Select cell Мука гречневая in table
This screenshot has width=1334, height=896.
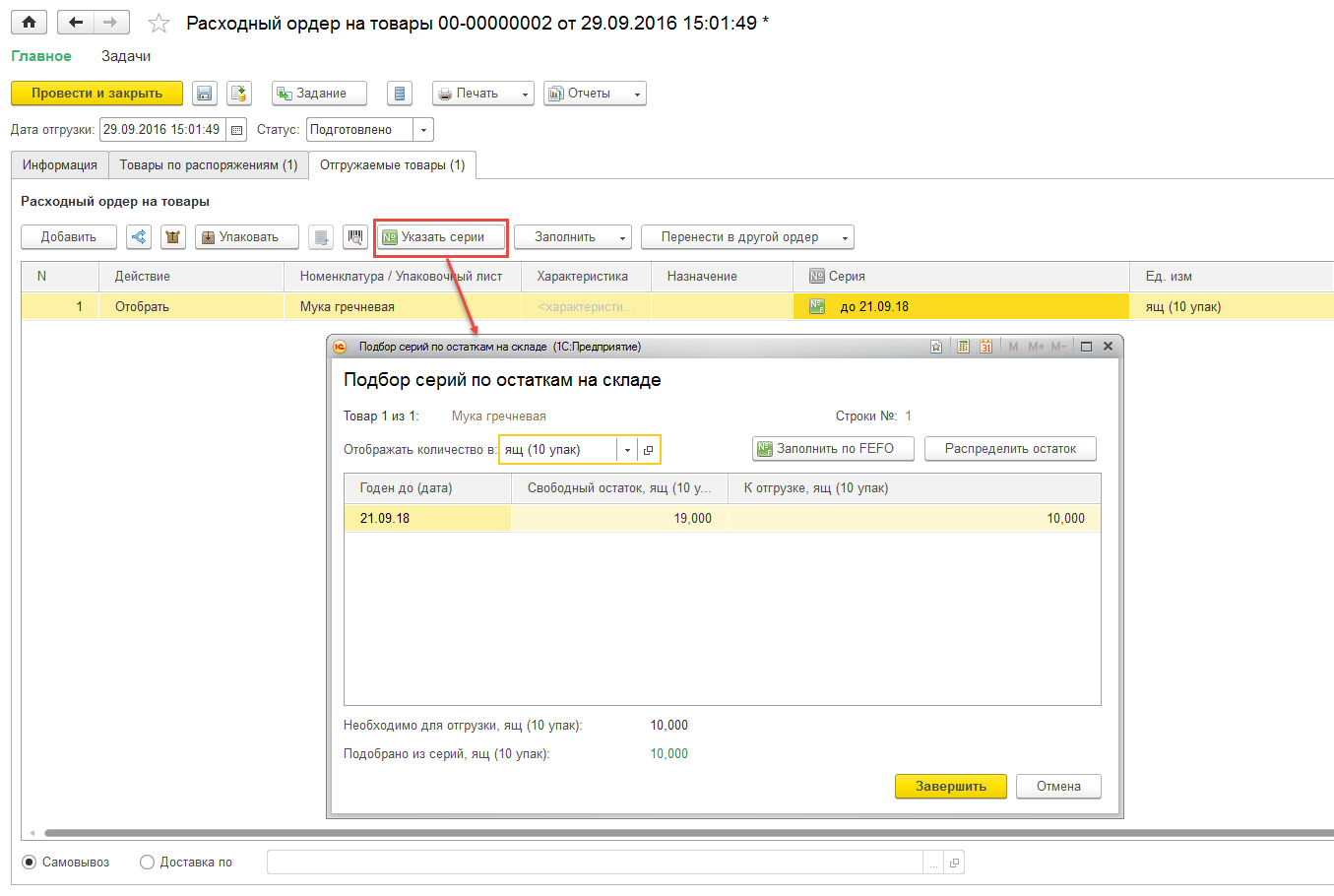403,307
